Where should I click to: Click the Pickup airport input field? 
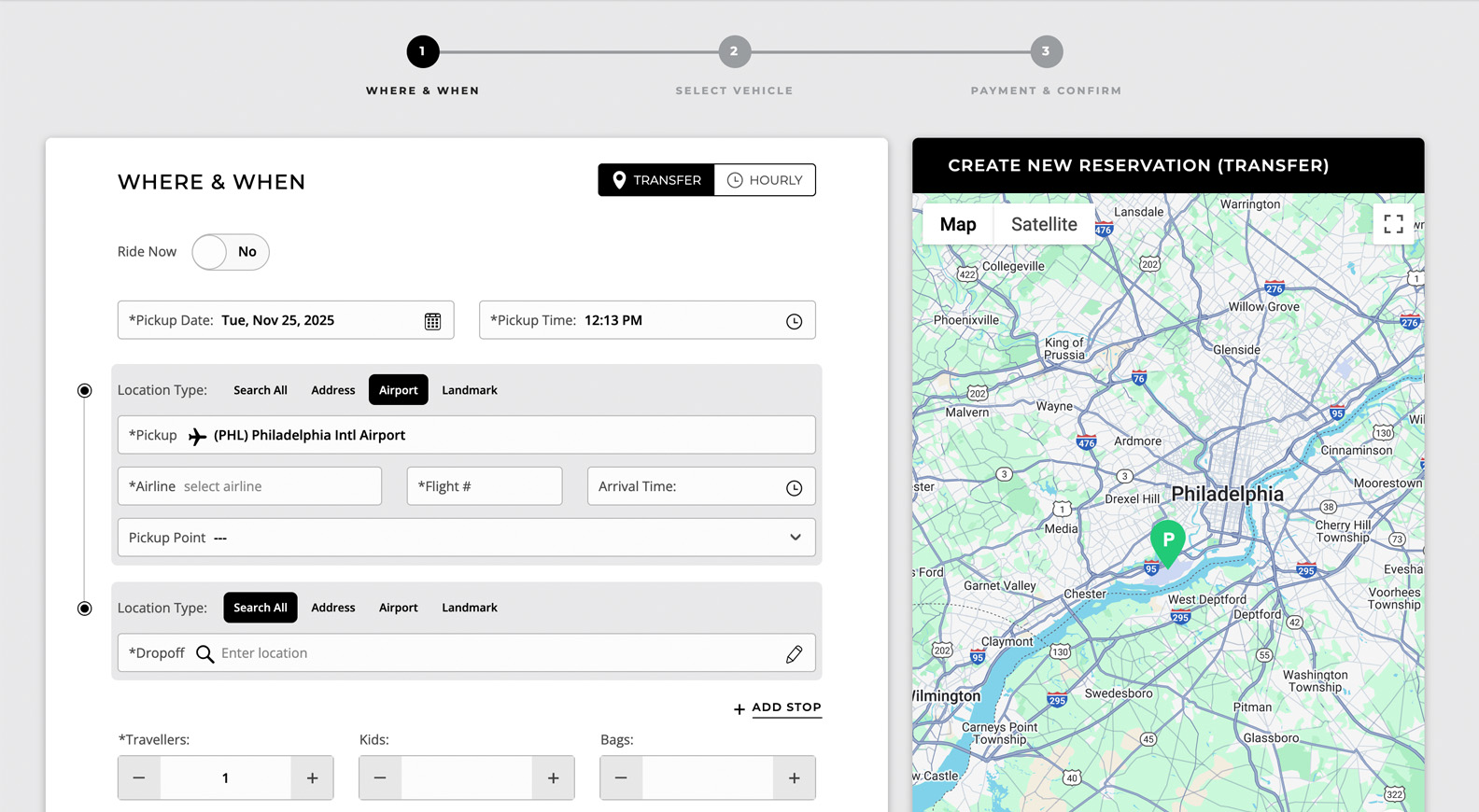pos(467,435)
